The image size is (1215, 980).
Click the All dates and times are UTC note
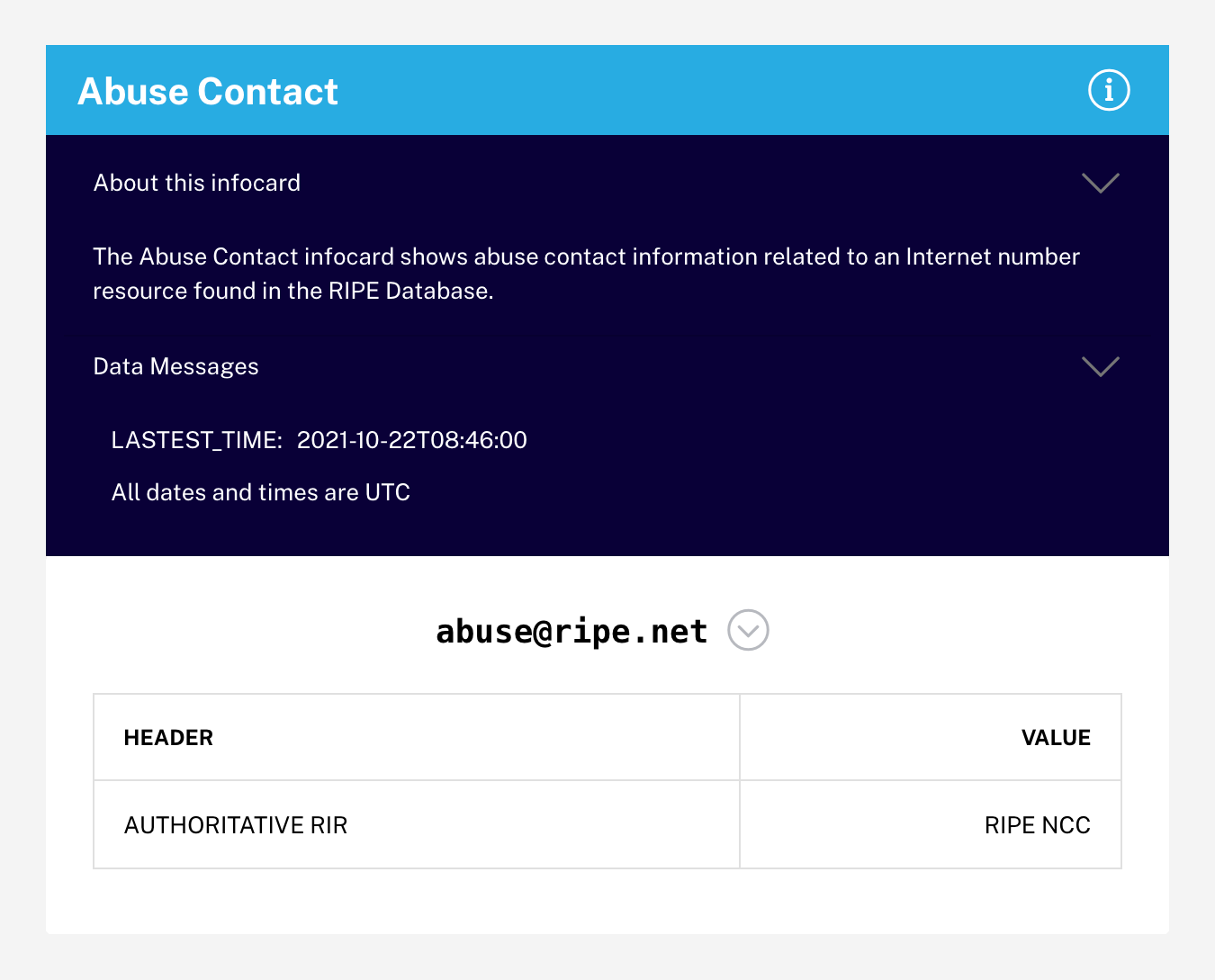click(261, 492)
